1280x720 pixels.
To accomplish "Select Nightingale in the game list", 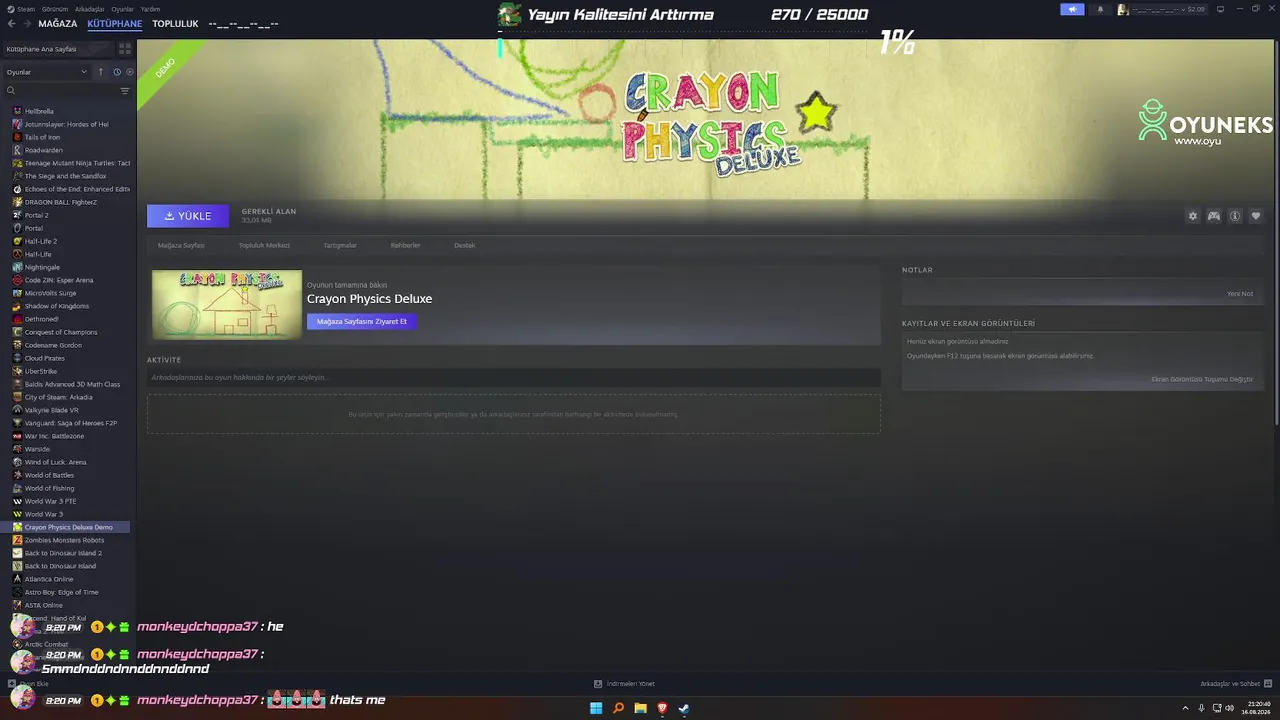I will (65, 267).
